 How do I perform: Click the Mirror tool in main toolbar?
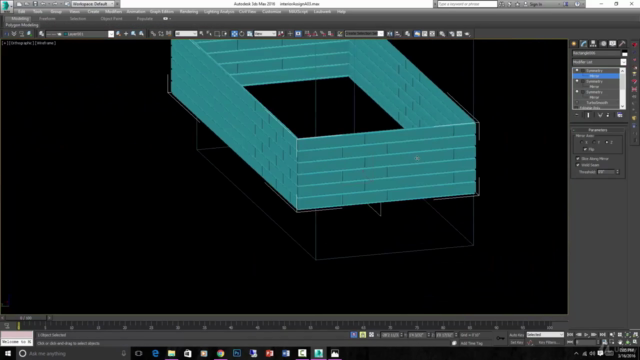[390, 34]
